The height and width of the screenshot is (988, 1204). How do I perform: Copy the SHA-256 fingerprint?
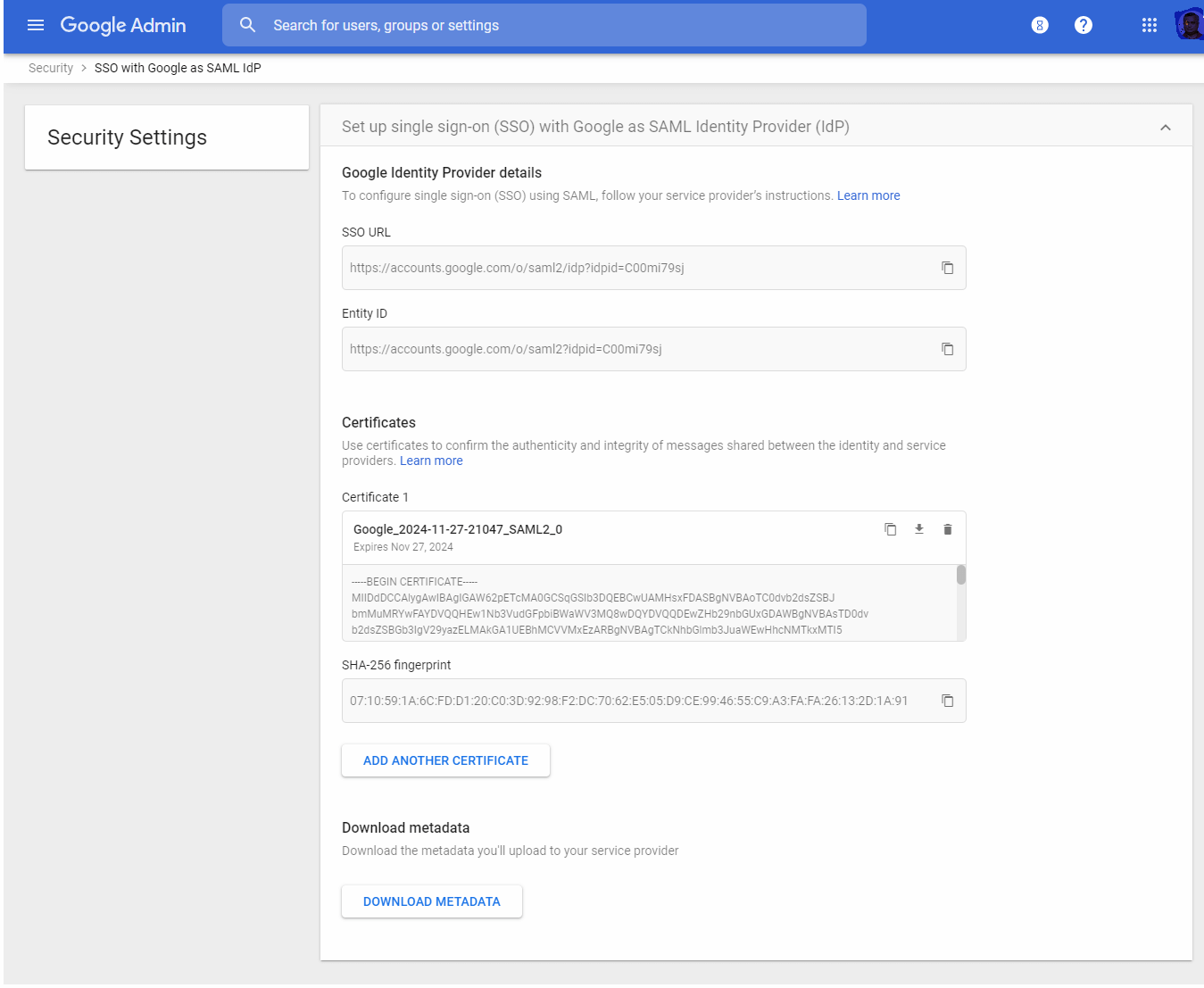[x=948, y=701]
